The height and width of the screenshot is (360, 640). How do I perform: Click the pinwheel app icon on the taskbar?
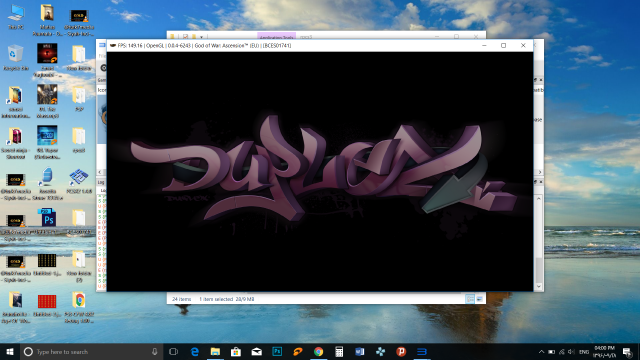380,351
